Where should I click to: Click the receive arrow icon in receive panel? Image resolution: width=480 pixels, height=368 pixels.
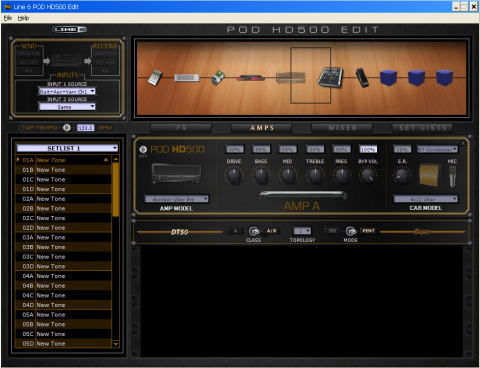coord(88,61)
